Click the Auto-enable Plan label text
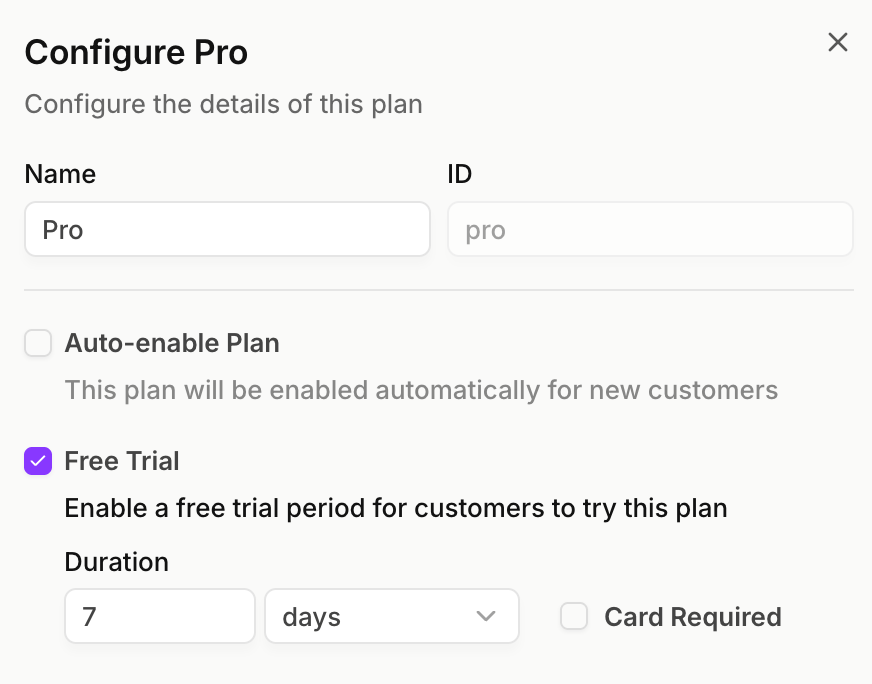The image size is (872, 684). (172, 343)
